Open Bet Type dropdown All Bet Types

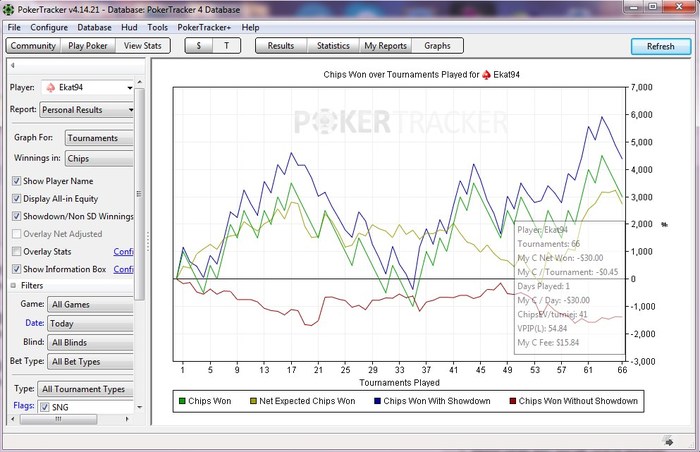coord(91,362)
